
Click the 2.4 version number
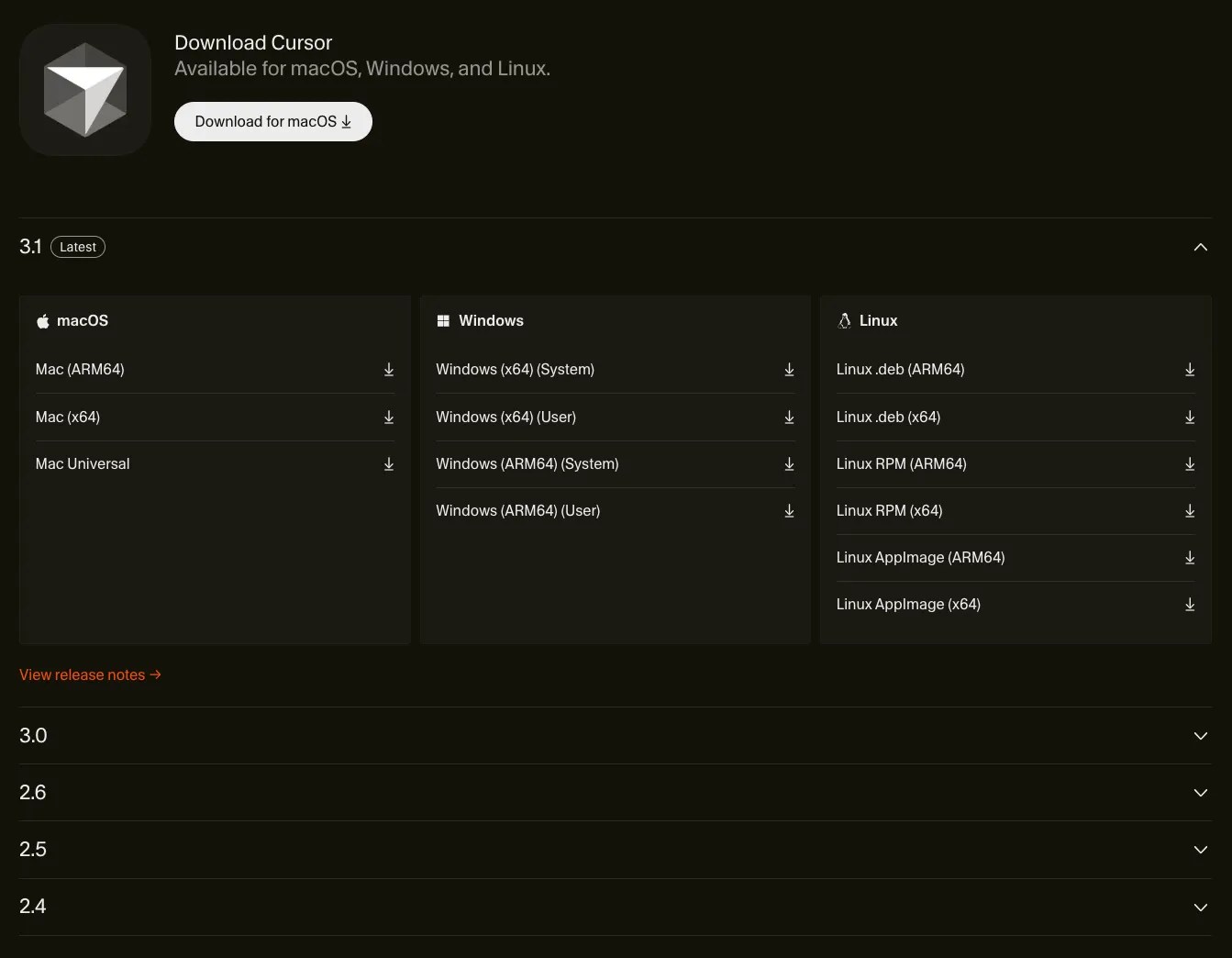pos(33,907)
